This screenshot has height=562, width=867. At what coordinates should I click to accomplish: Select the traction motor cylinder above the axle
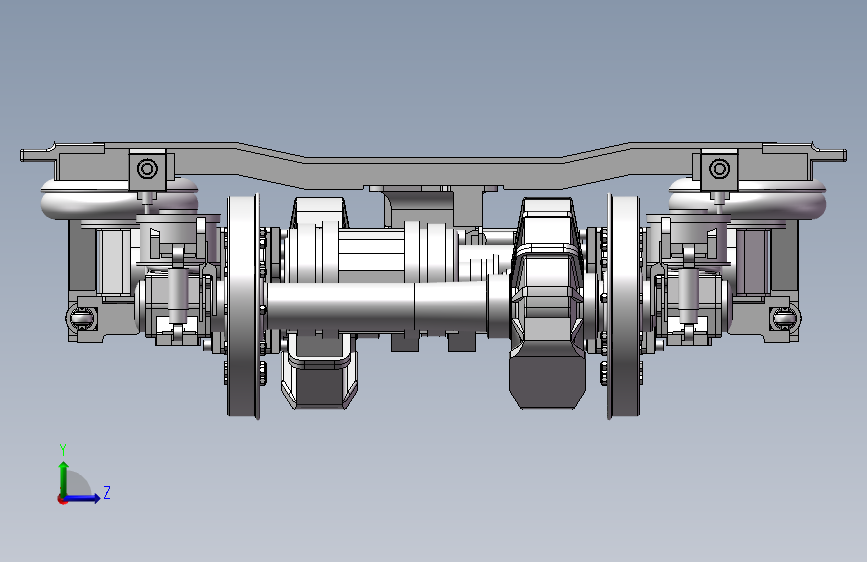coord(370,252)
